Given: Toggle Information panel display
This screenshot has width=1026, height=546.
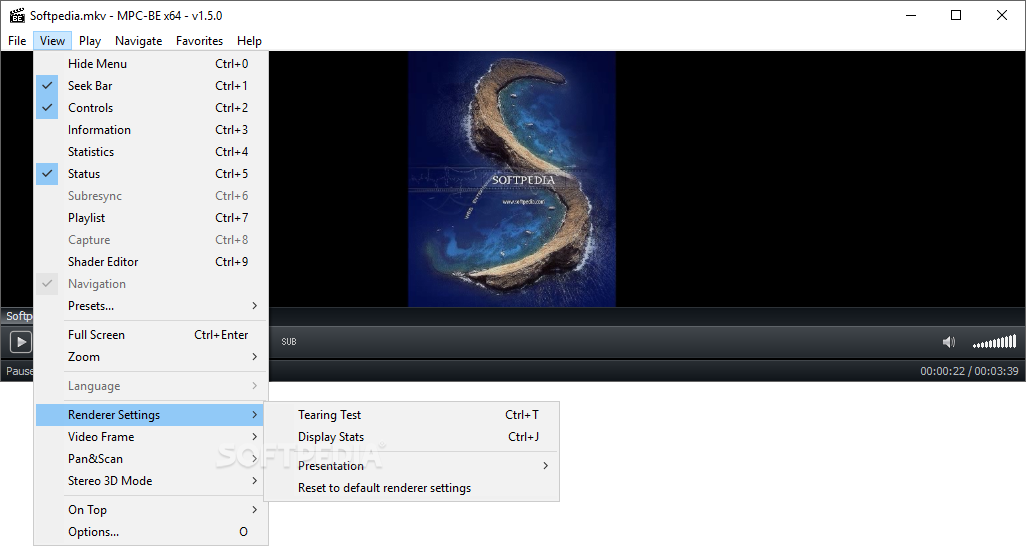Looking at the screenshot, I should (x=151, y=130).
